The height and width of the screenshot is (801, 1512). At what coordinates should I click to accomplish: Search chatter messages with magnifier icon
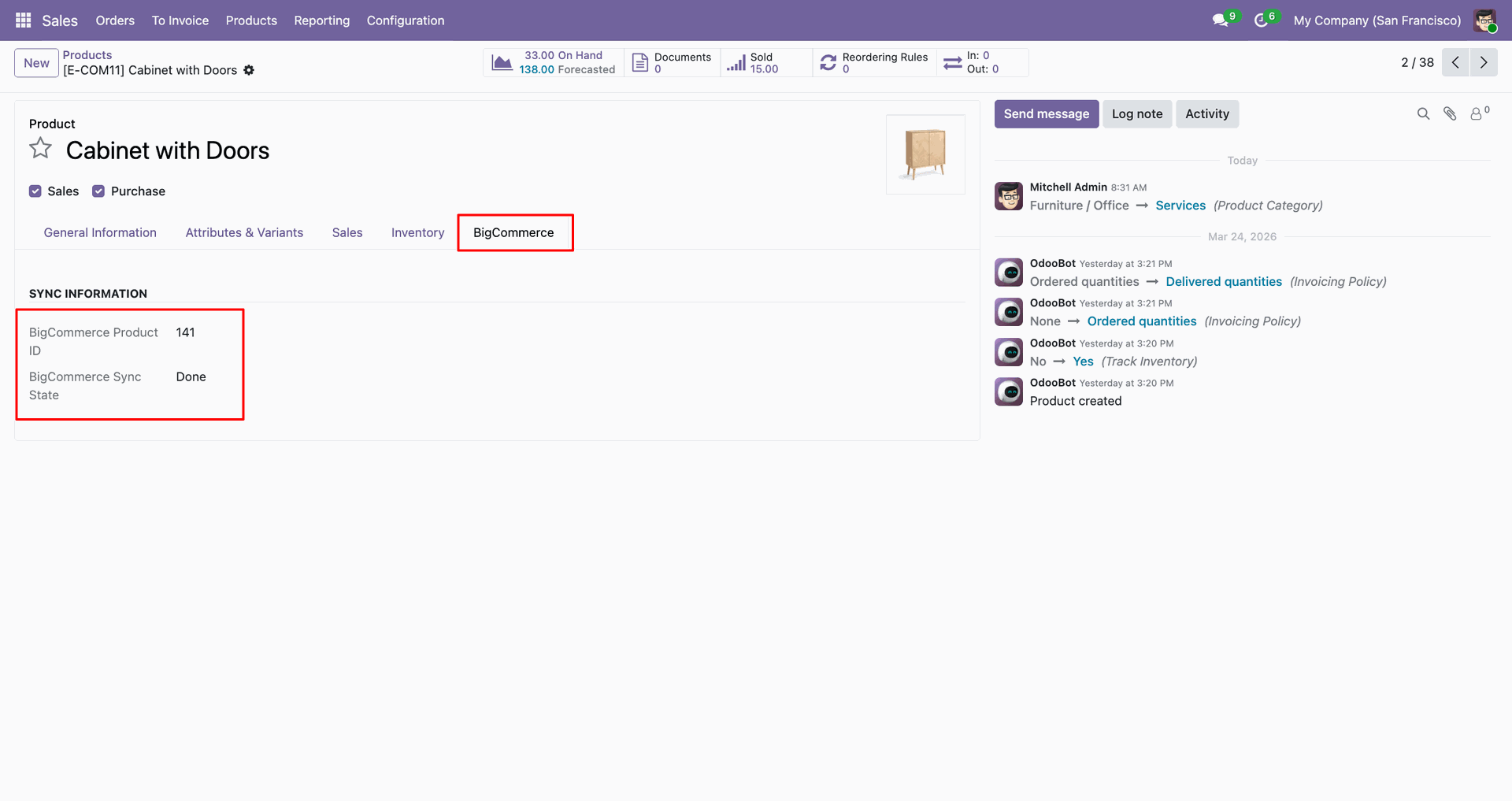[1423, 114]
